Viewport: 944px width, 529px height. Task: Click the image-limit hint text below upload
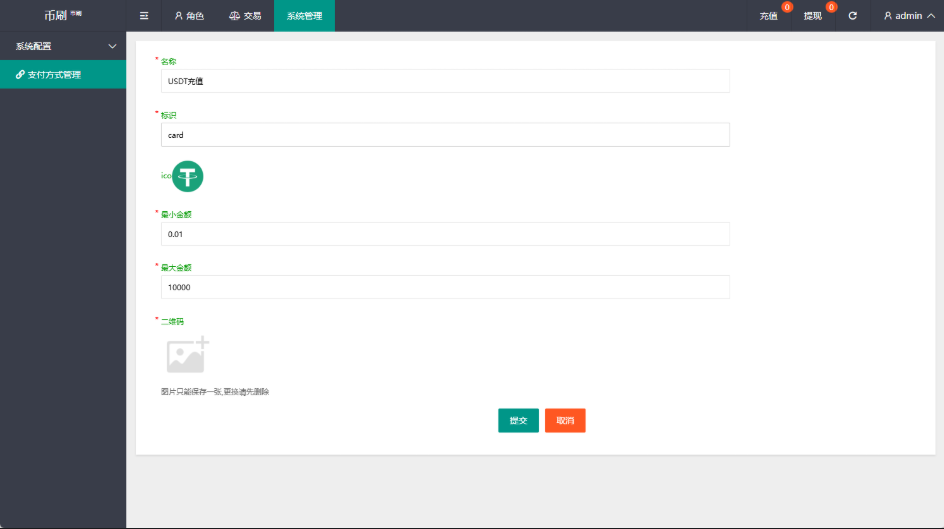click(215, 392)
